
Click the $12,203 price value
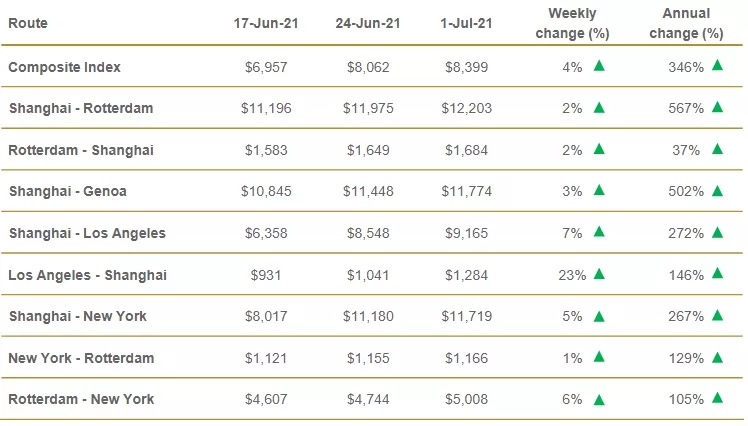click(x=467, y=108)
